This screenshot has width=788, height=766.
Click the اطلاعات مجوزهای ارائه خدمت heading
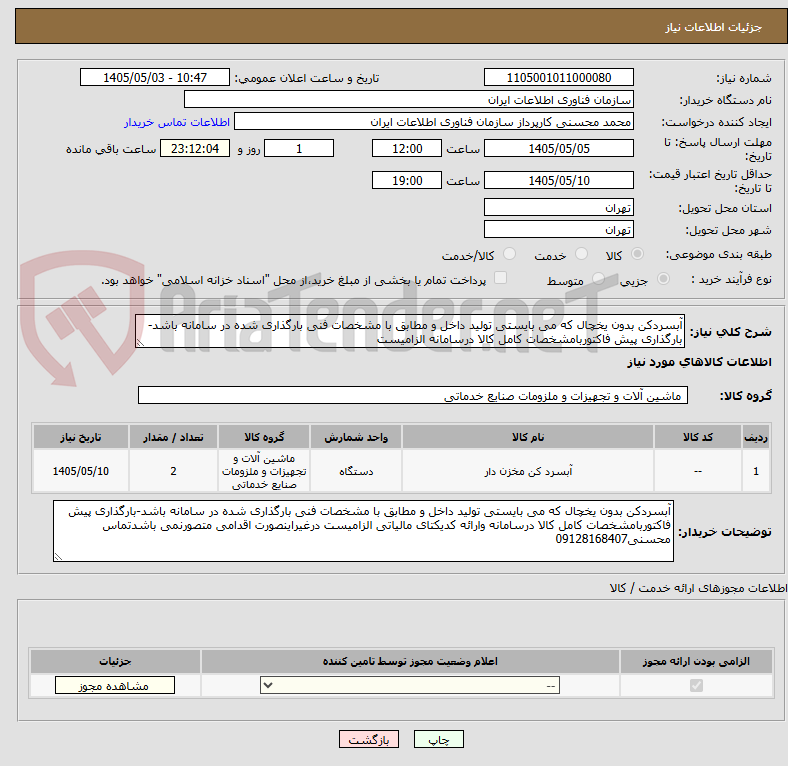698,588
